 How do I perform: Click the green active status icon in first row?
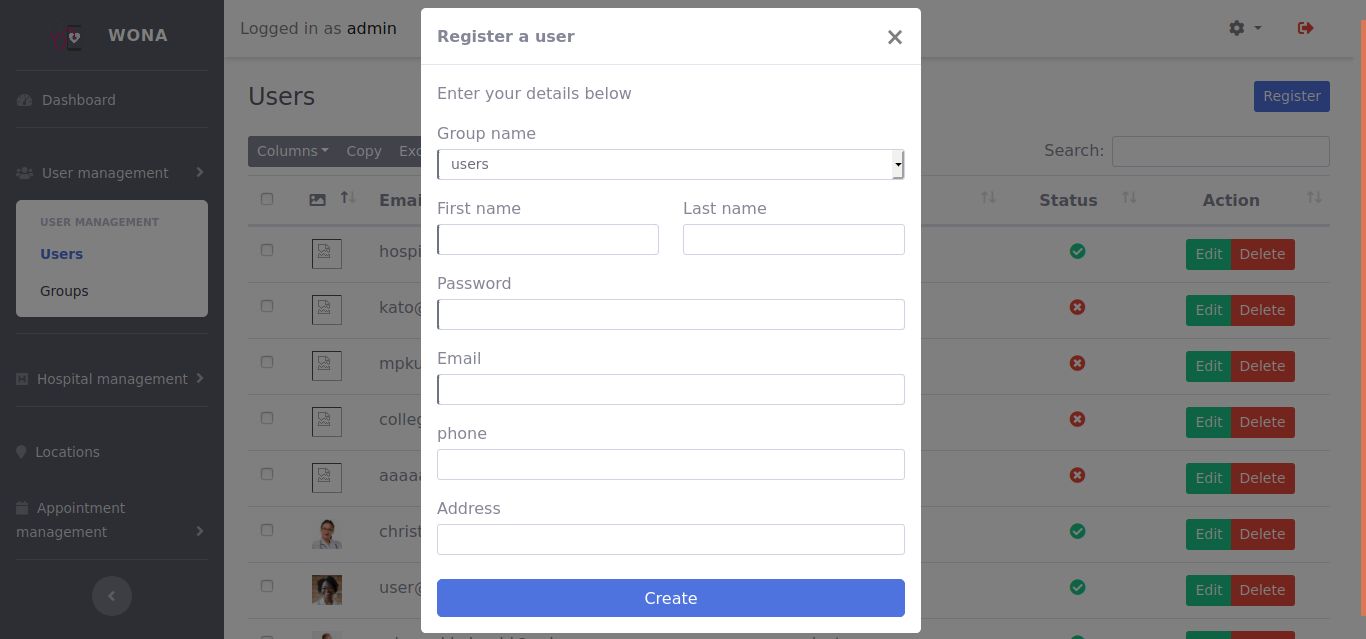[x=1077, y=251]
